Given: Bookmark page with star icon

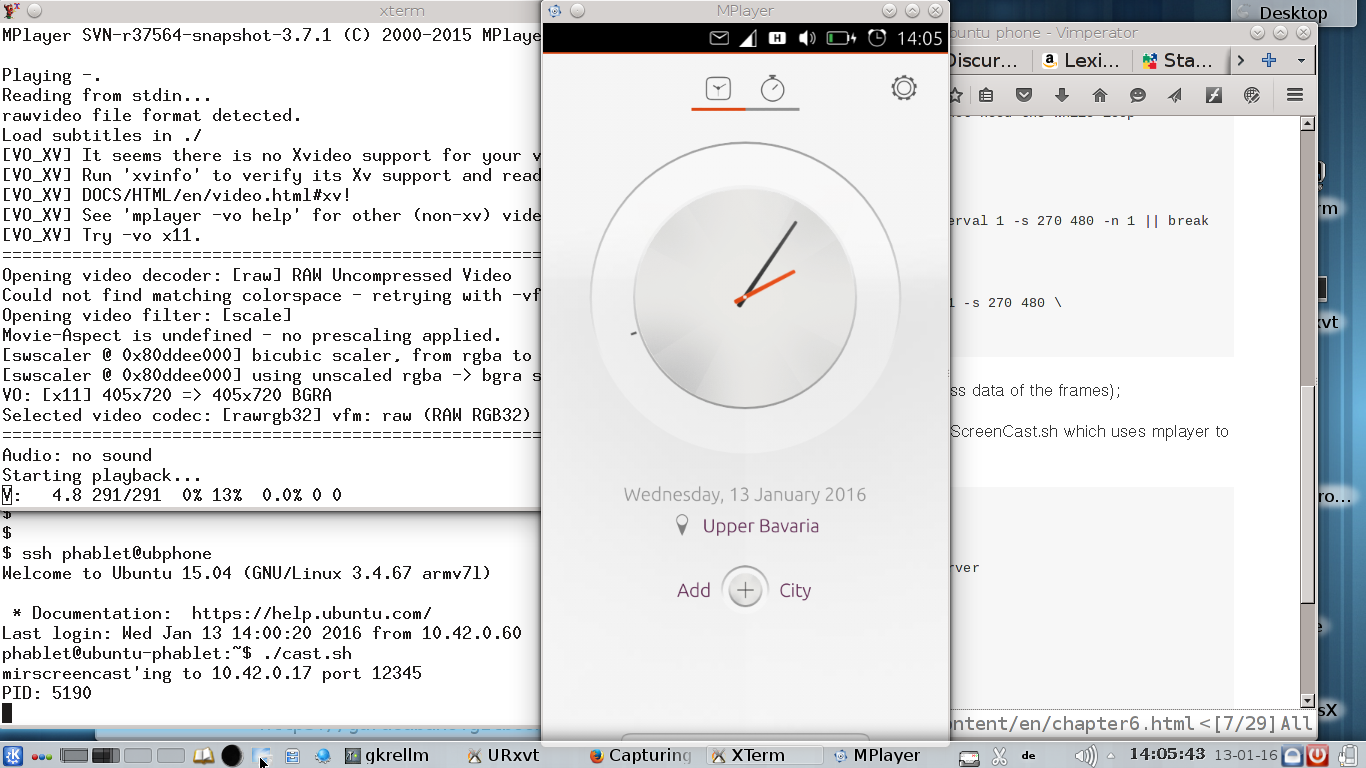Looking at the screenshot, I should [956, 95].
